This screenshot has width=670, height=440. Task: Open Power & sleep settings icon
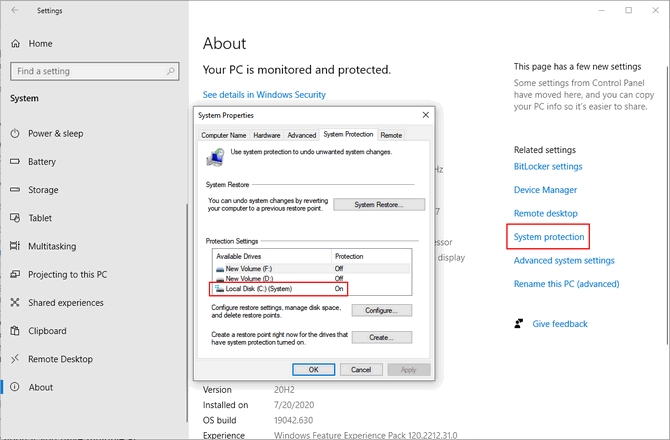point(15,133)
